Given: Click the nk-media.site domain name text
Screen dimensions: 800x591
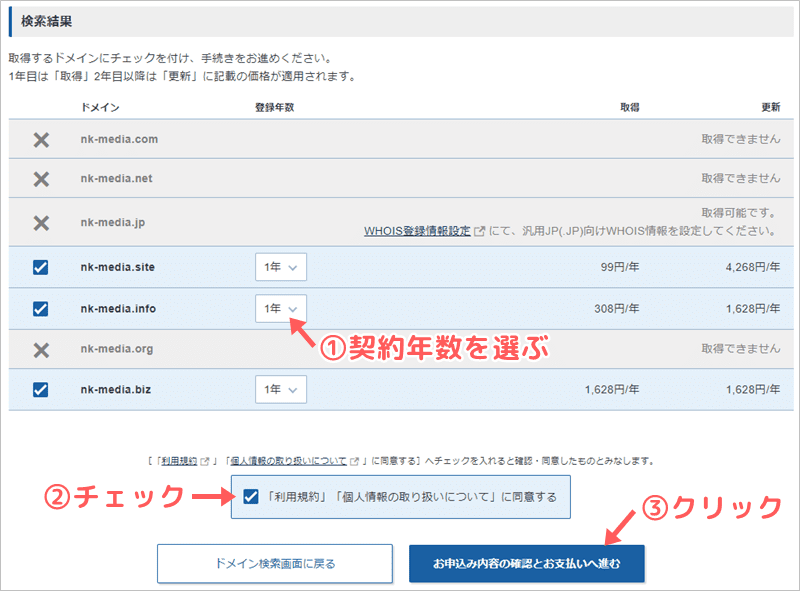Looking at the screenshot, I should [x=118, y=268].
